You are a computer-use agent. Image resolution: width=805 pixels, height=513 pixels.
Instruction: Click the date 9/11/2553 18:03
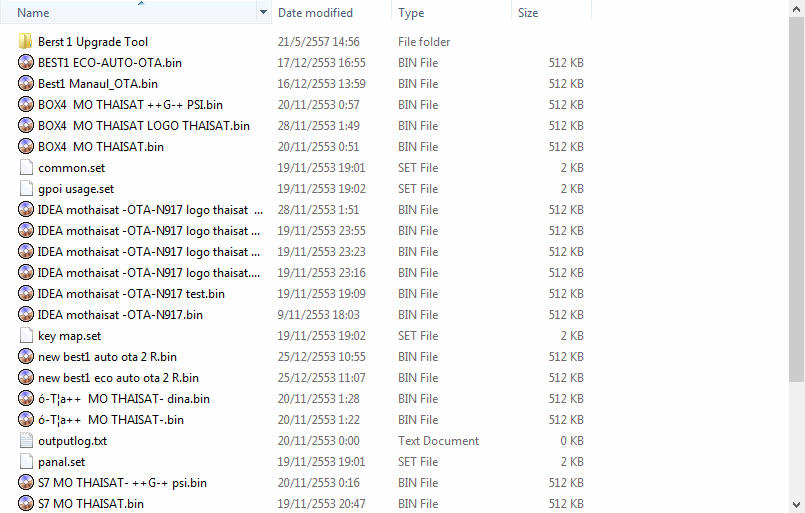[x=318, y=315]
